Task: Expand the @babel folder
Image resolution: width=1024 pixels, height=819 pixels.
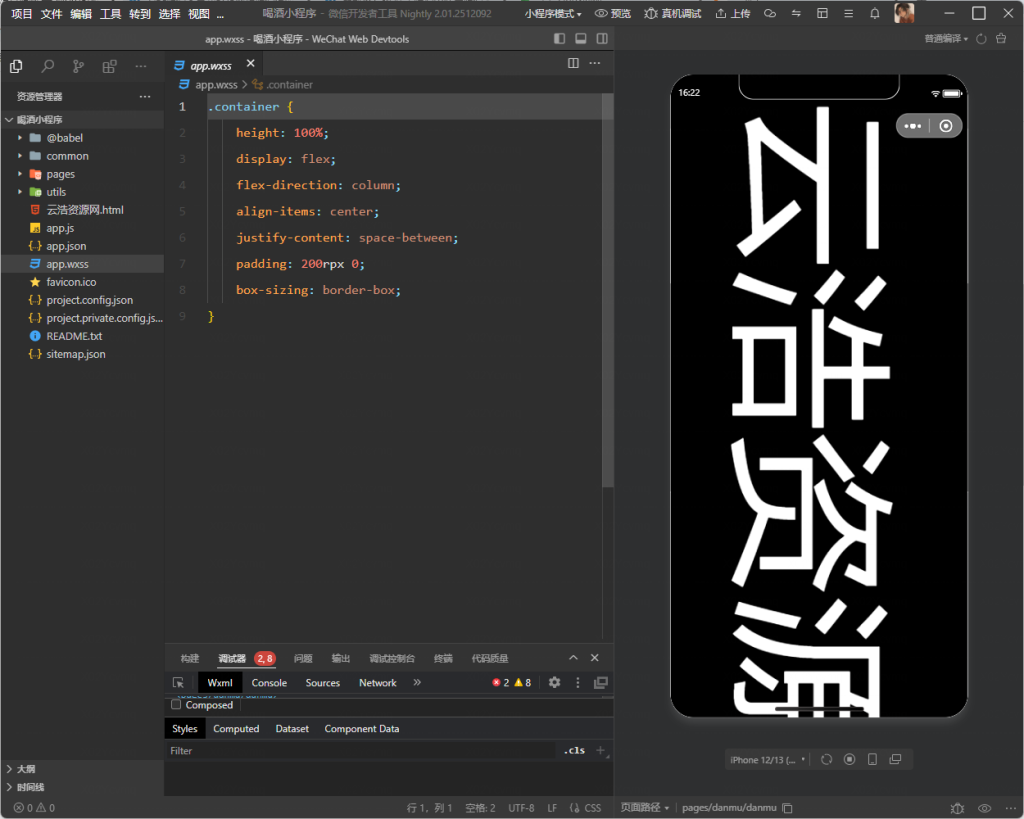Action: click(20, 138)
